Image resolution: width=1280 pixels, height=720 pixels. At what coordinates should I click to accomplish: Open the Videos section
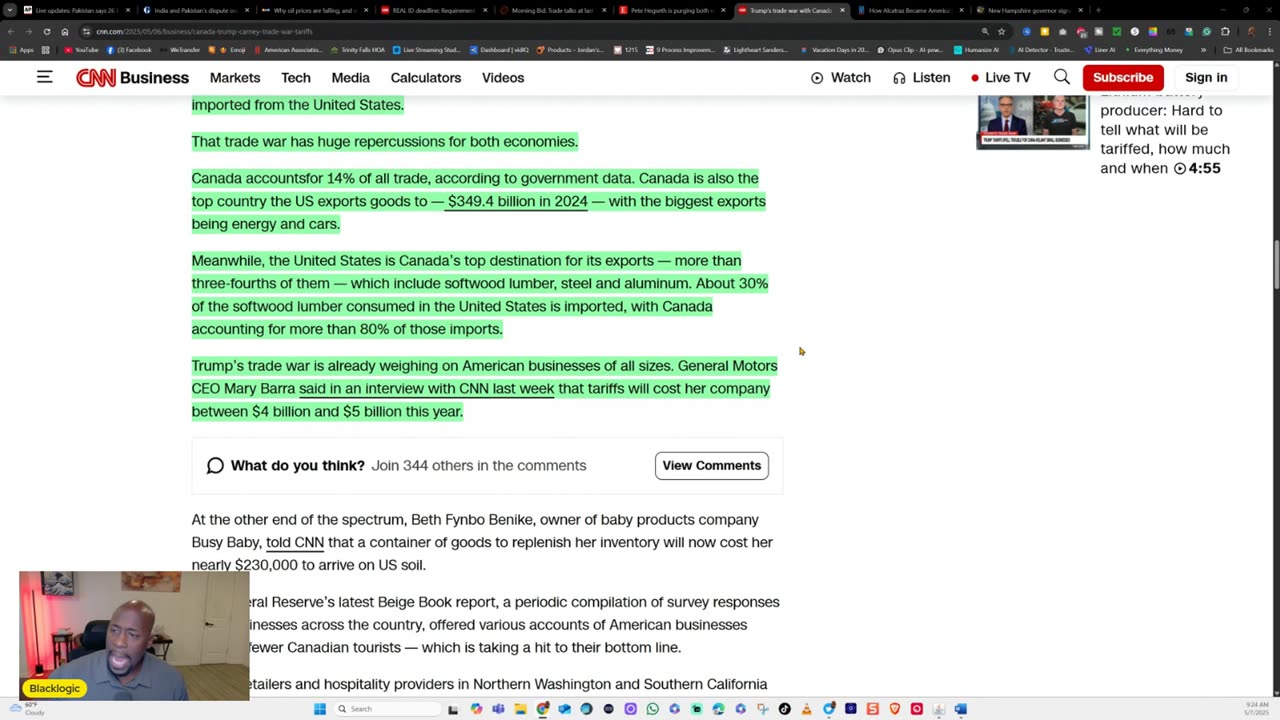[x=503, y=77]
